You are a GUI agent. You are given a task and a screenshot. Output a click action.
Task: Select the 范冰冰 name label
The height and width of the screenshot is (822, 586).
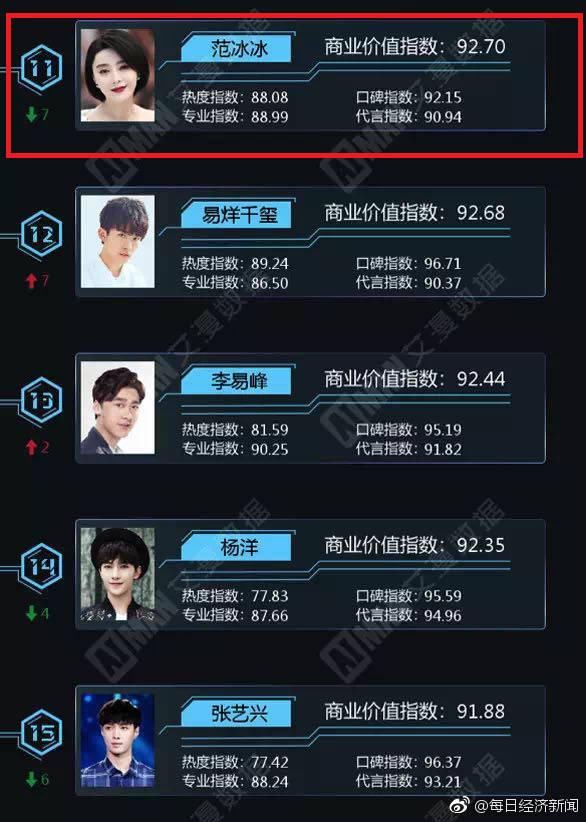(x=237, y=49)
